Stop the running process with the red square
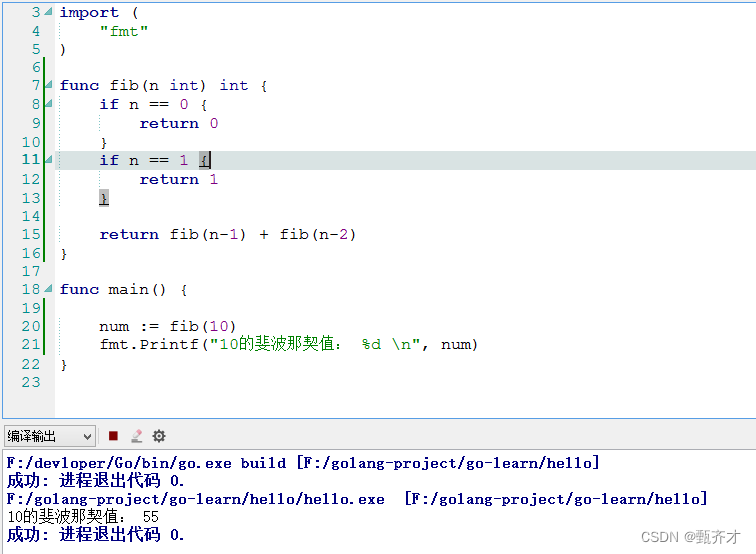This screenshot has height=554, width=756. click(113, 436)
